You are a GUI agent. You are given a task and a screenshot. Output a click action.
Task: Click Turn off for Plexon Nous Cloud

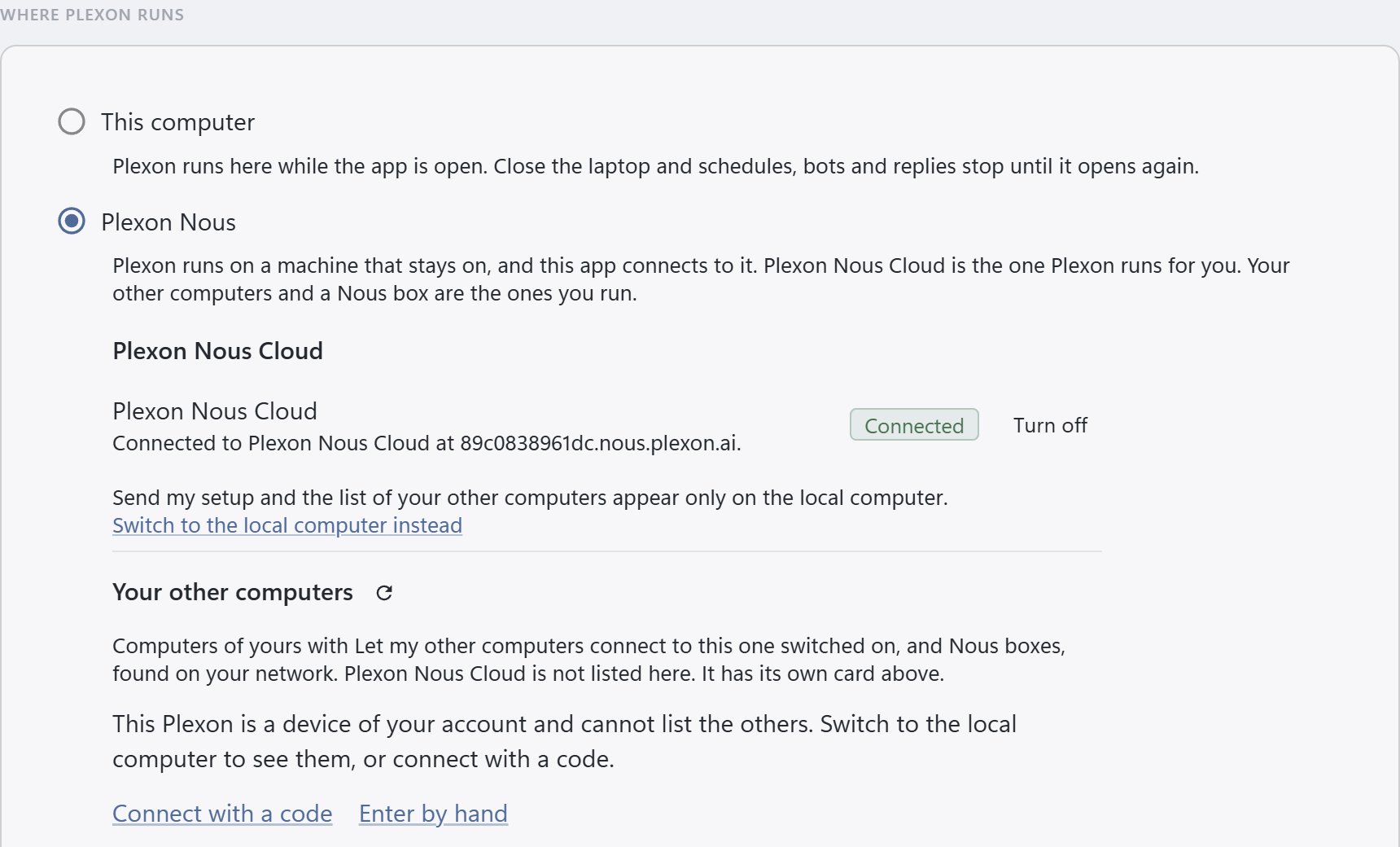click(1050, 425)
